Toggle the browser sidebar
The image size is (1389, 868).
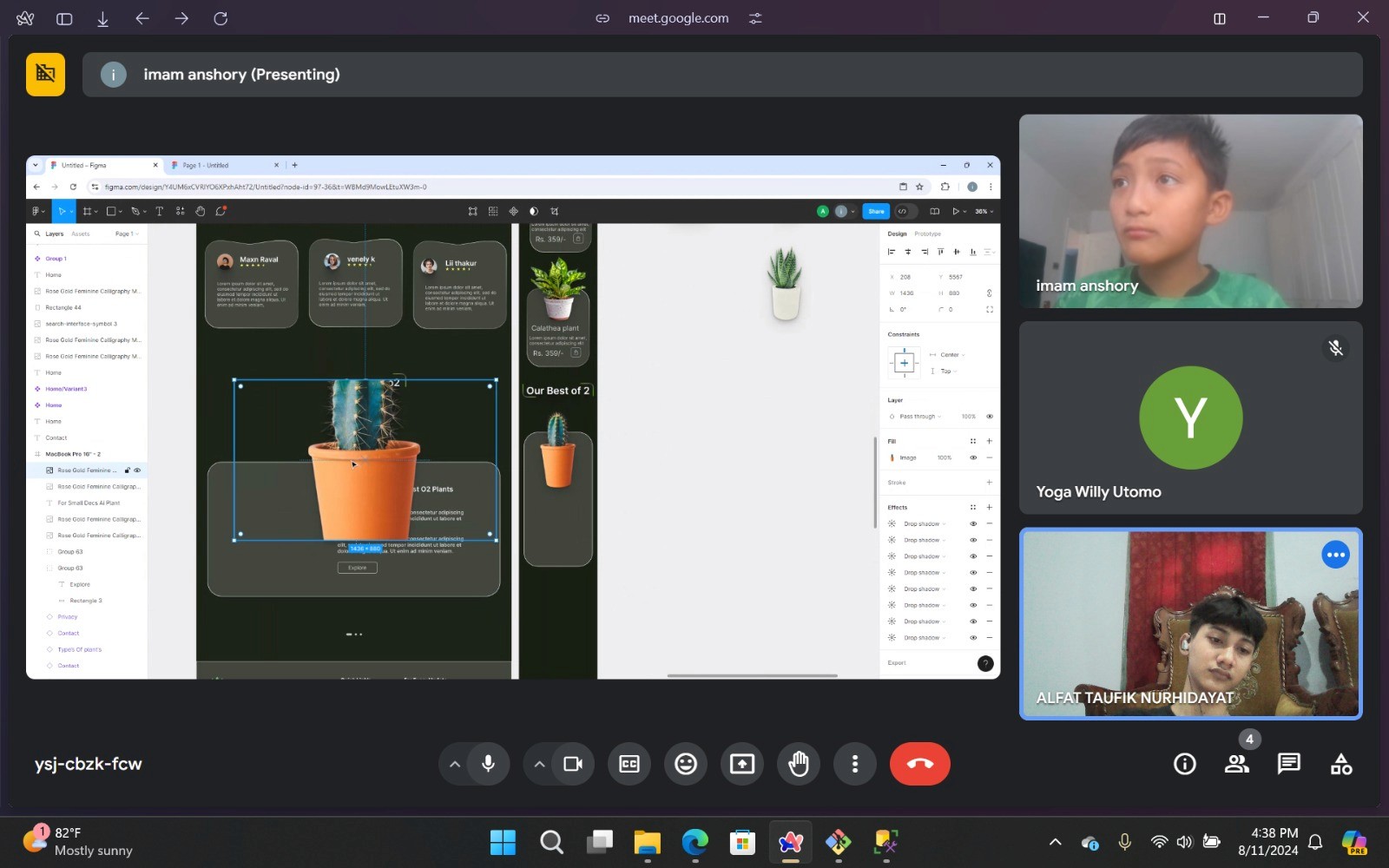(x=64, y=18)
